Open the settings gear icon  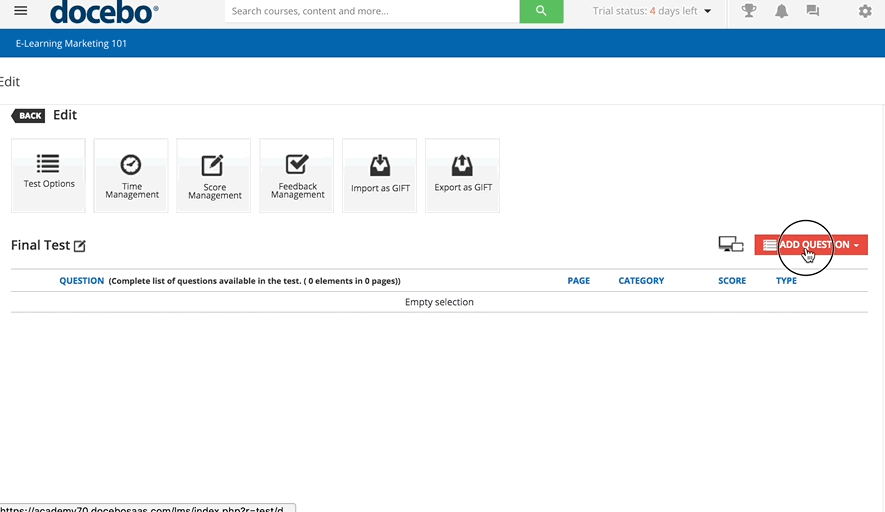tap(865, 11)
